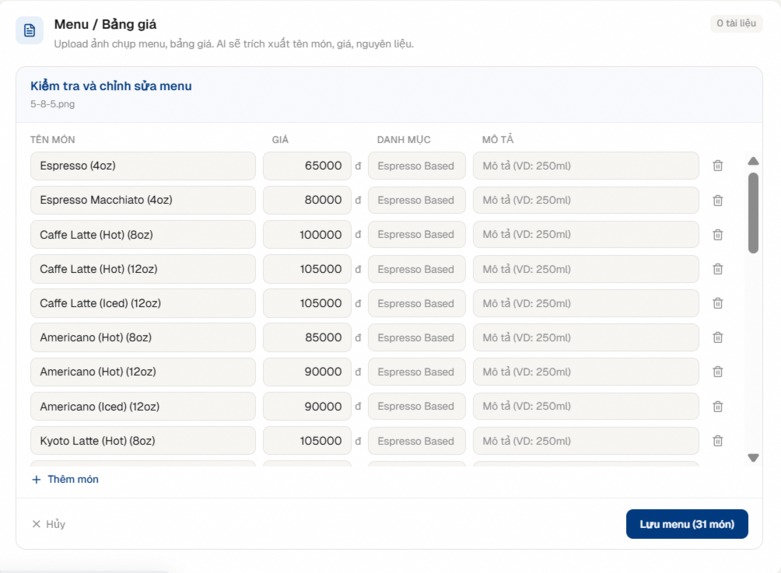The image size is (781, 573).
Task: Delete the Kyoto Latte (Hot) (8oz) row
Action: 718,441
